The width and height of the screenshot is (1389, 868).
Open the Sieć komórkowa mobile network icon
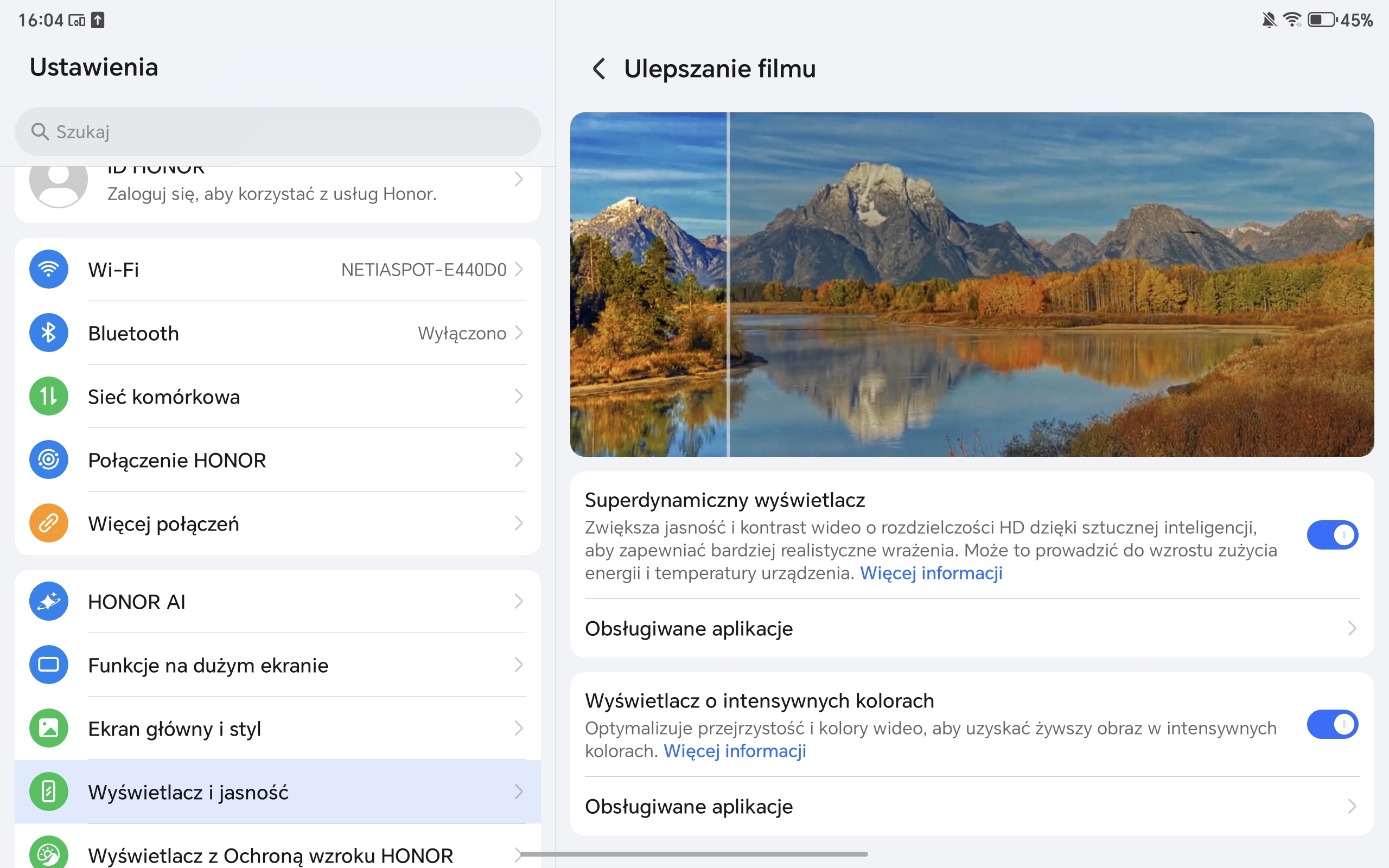pos(49,396)
